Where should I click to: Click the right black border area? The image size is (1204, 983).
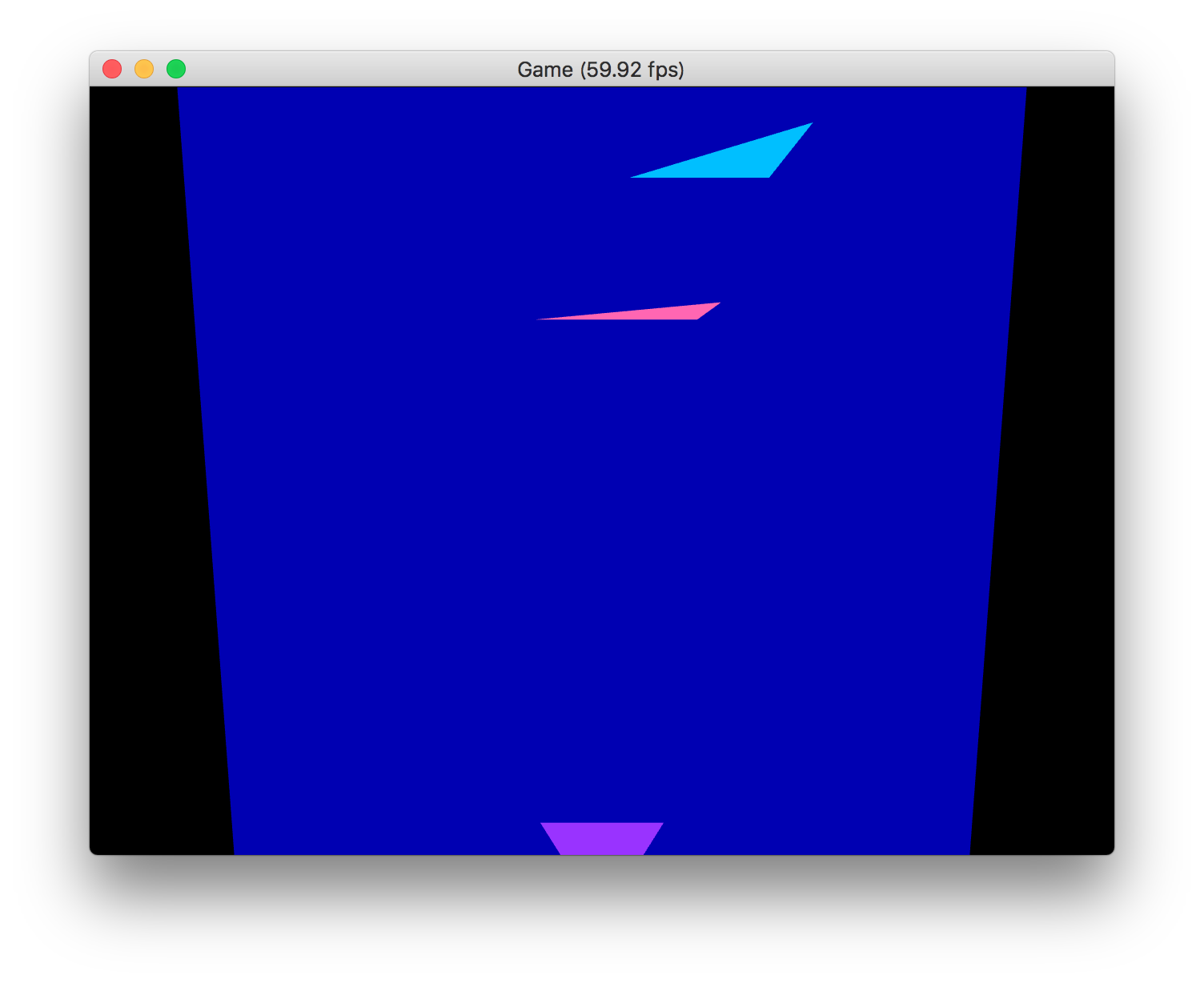click(x=1065, y=480)
